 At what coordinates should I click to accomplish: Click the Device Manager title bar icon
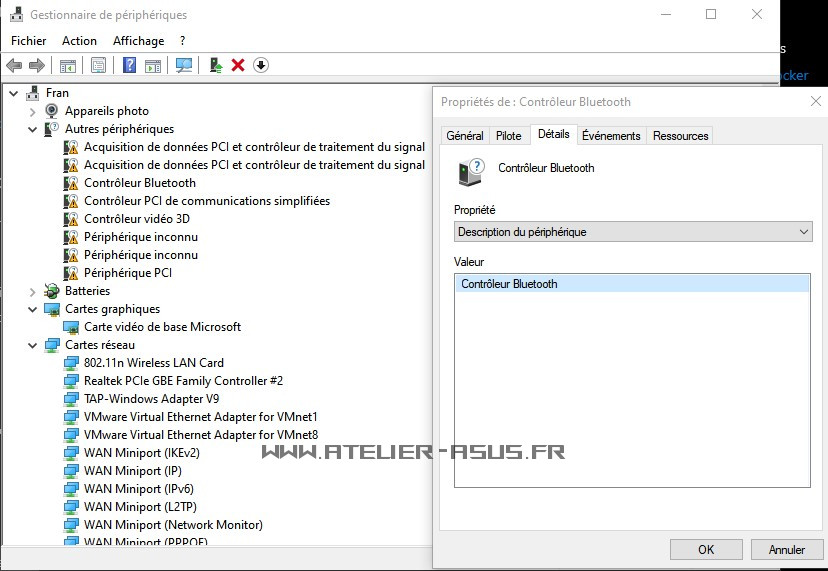(16, 14)
